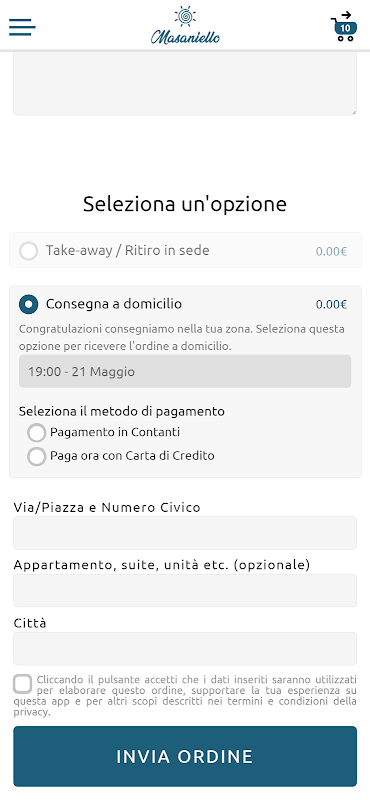This screenshot has height=800, width=370.
Task: Choose Pagamento in Contanti
Action: [x=37, y=433]
